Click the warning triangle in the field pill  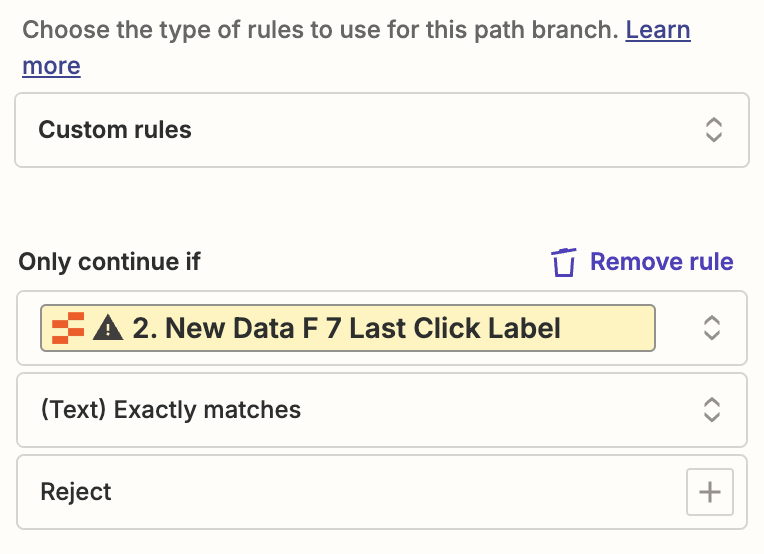coord(108,328)
